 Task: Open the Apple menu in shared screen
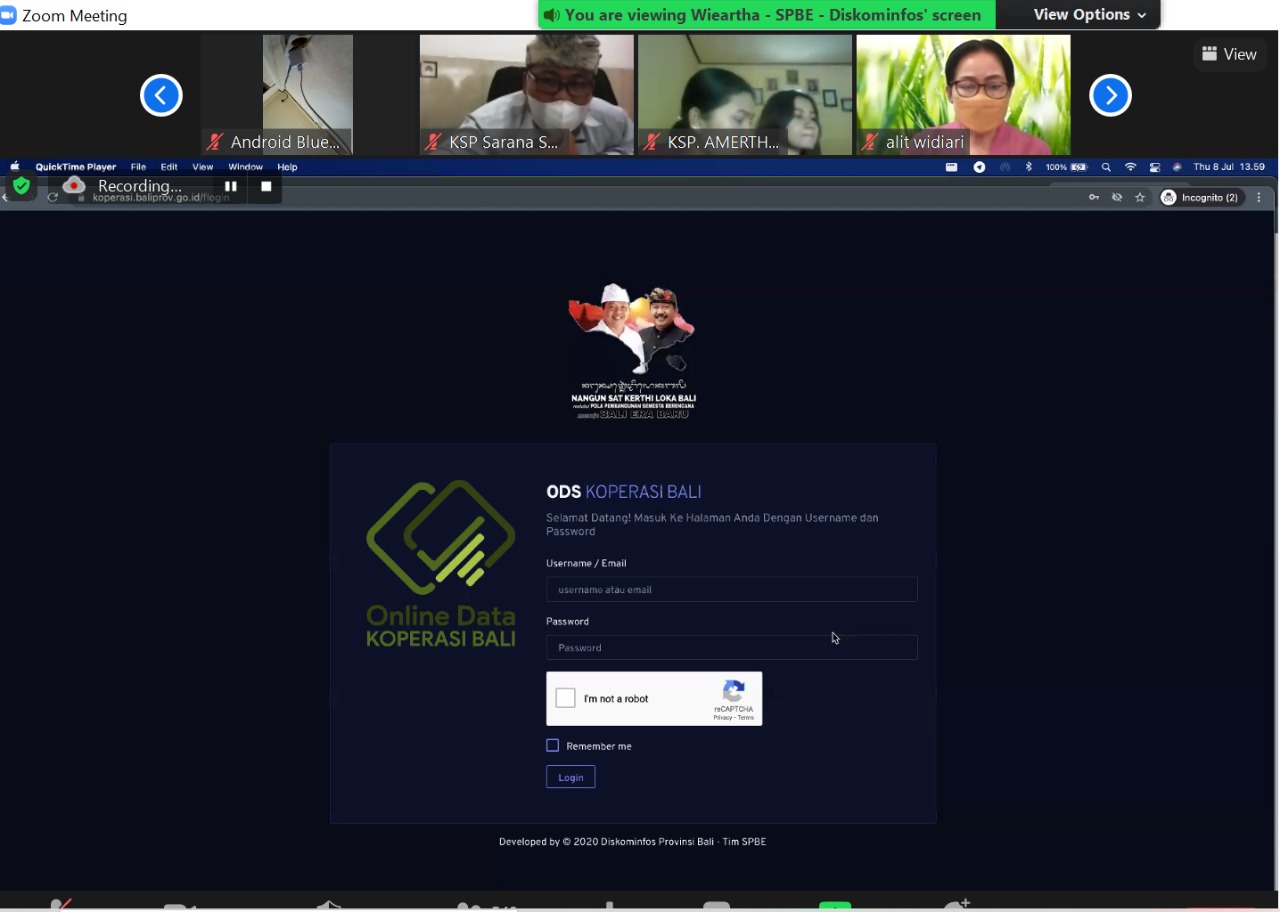(x=14, y=167)
